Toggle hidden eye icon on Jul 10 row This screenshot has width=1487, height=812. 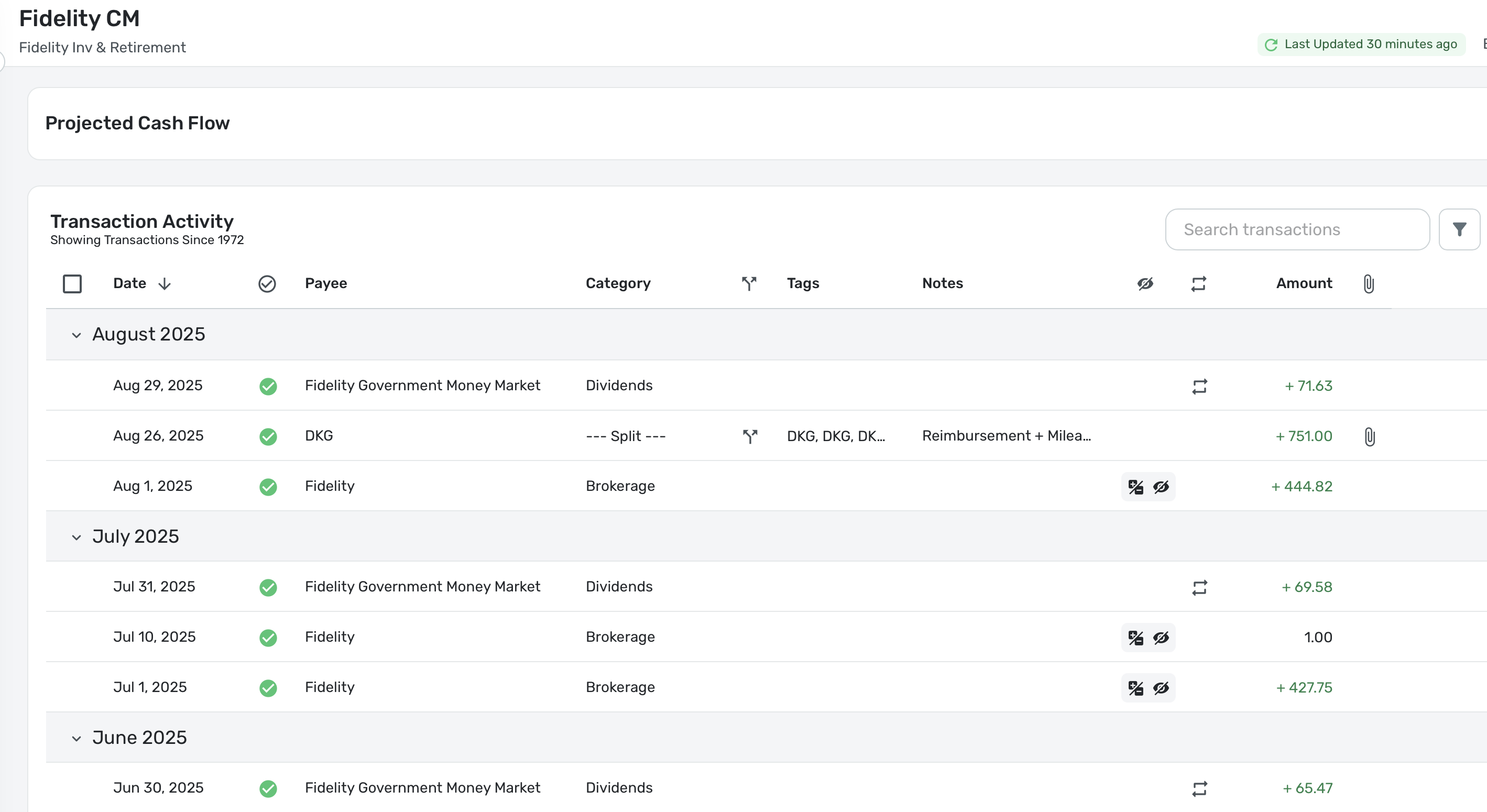coord(1161,638)
